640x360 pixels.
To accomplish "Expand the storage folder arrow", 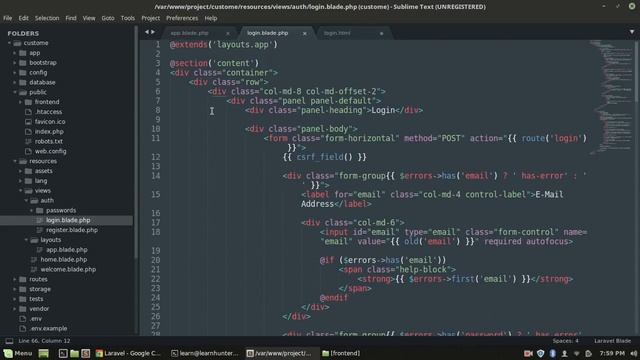I will pyautogui.click(x=15, y=289).
